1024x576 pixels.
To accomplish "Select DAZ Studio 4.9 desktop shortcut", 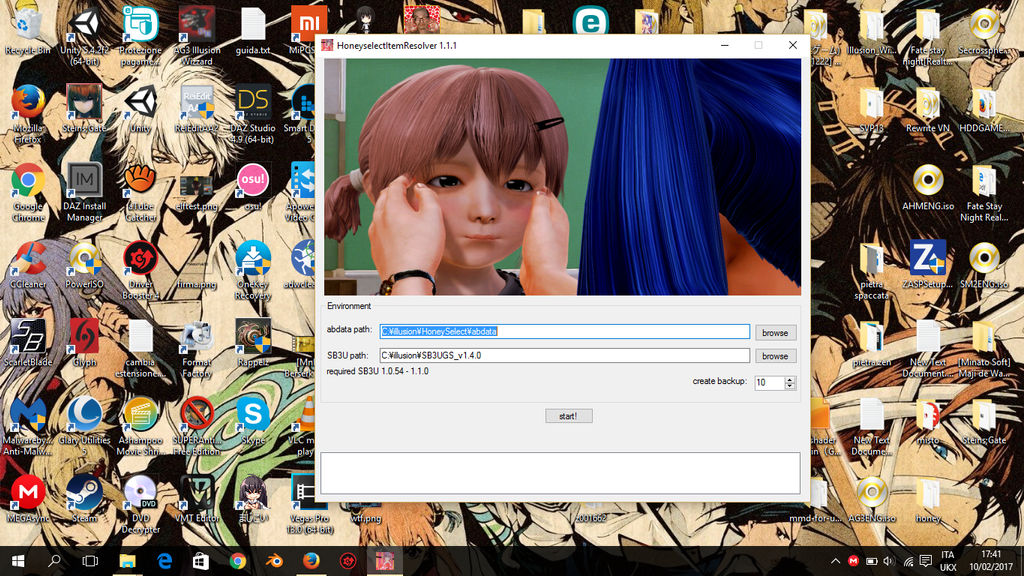I will [253, 114].
